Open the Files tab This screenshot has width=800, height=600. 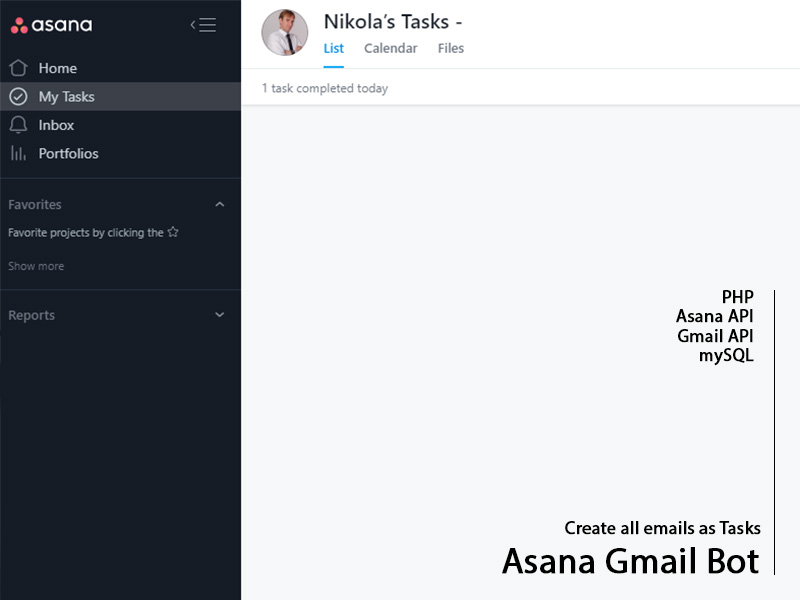(x=451, y=48)
